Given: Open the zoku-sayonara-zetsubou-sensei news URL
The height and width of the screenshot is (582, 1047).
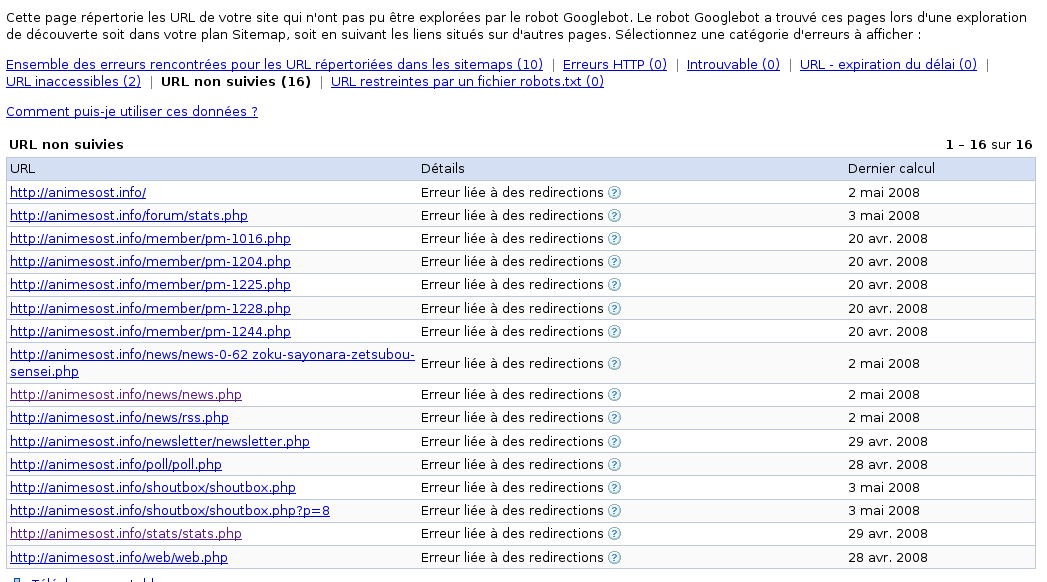Looking at the screenshot, I should [212, 354].
